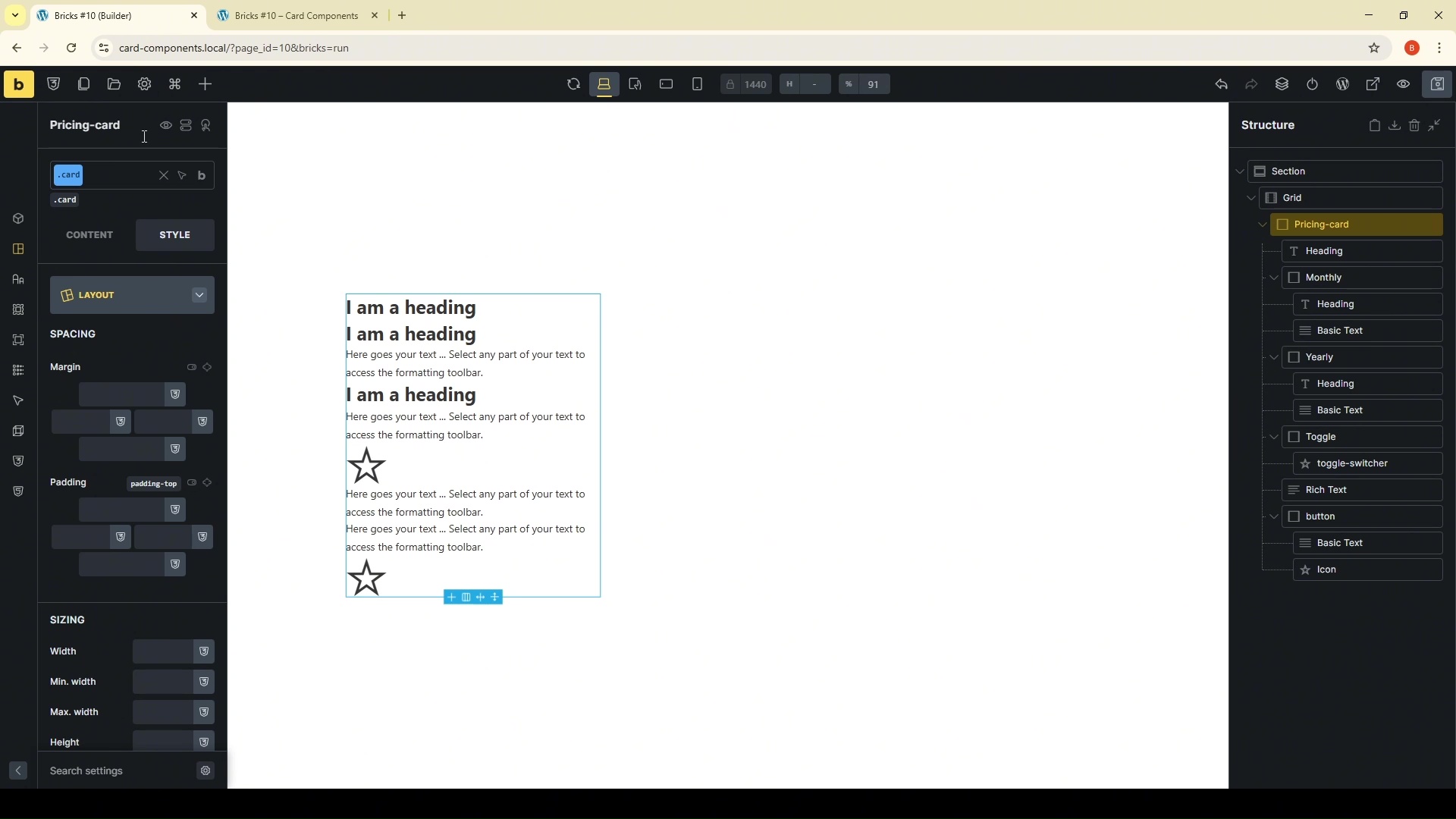The width and height of the screenshot is (1456, 819).
Task: Open revisions layers icon
Action: [1282, 84]
